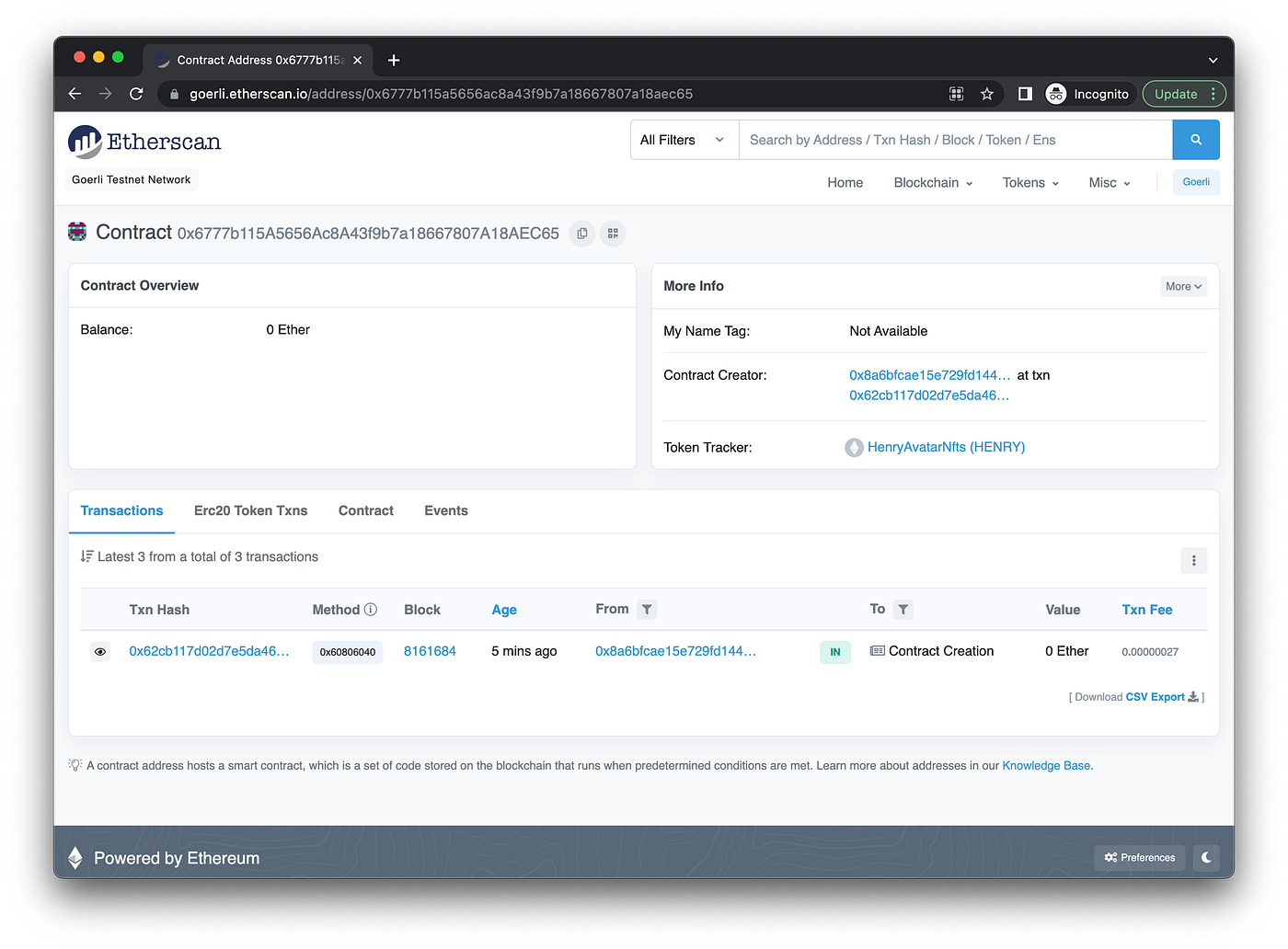Image resolution: width=1288 pixels, height=949 pixels.
Task: Click the browser address bar URL
Action: click(441, 94)
